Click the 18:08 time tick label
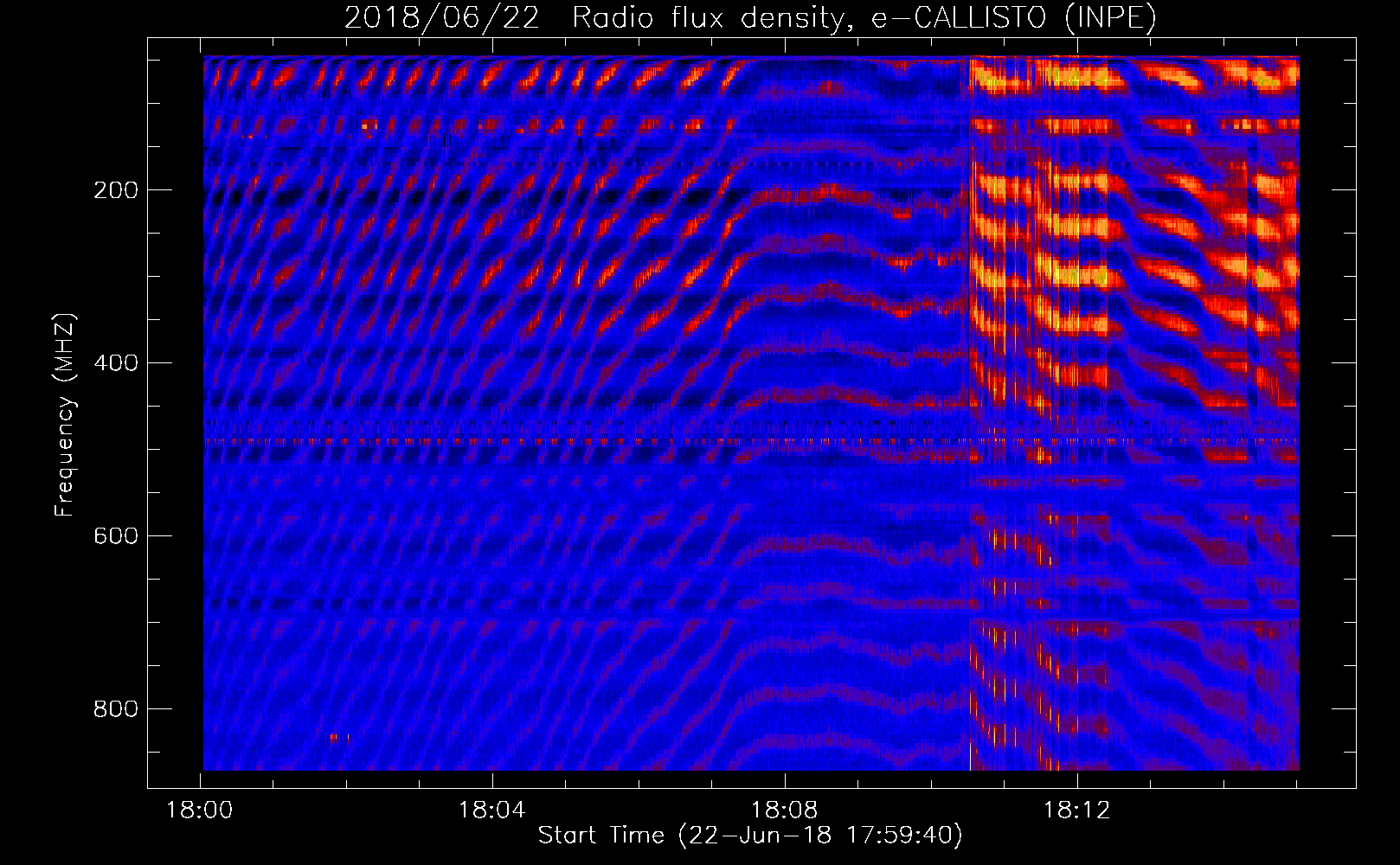The height and width of the screenshot is (865, 1400). [x=785, y=811]
